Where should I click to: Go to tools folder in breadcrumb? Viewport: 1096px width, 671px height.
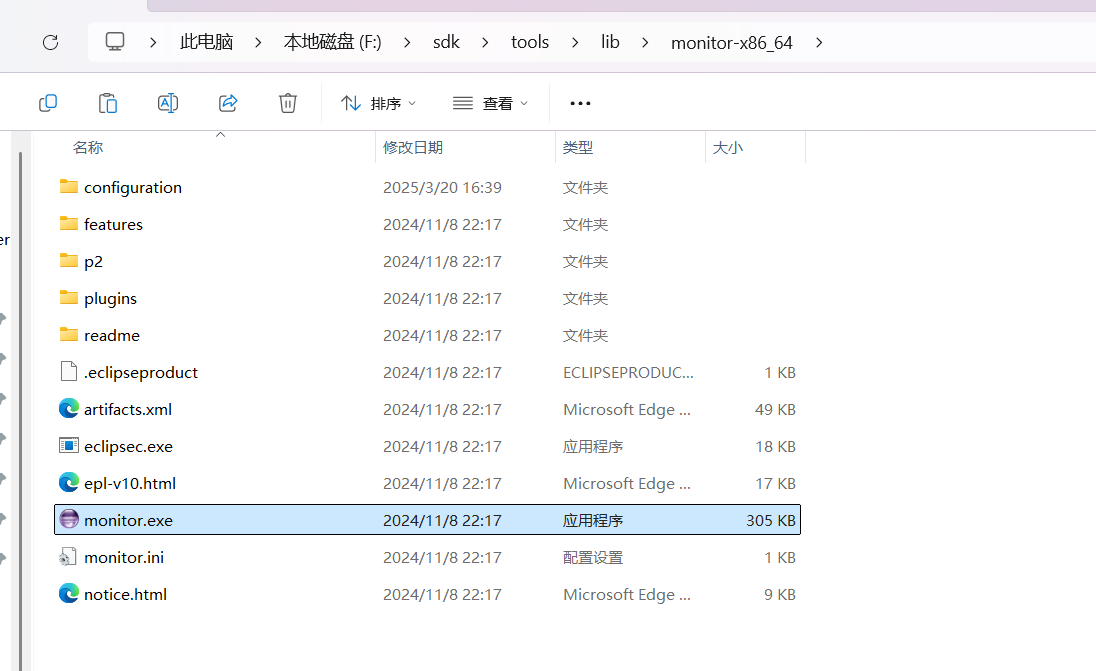click(530, 42)
